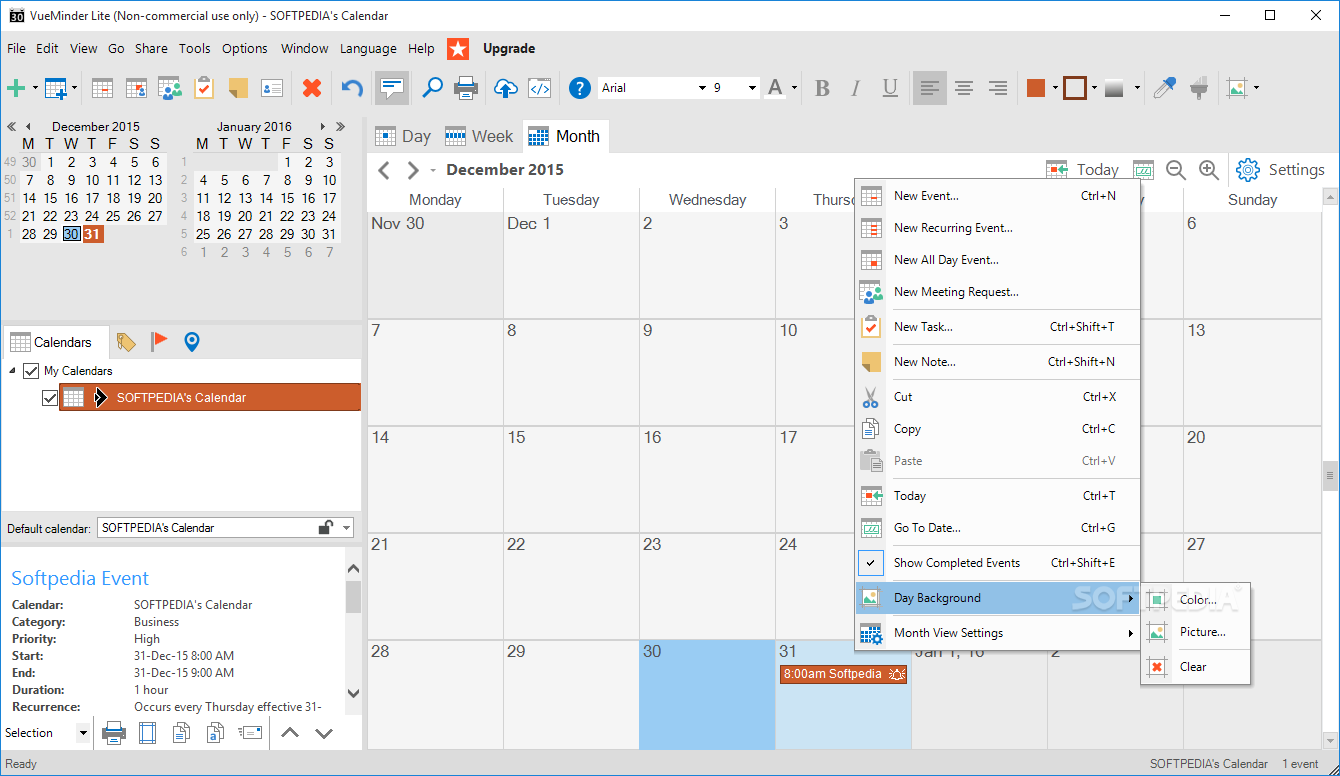Viewport: 1340px width, 776px height.
Task: Open the font color A dropdown arrow
Action: coord(795,88)
